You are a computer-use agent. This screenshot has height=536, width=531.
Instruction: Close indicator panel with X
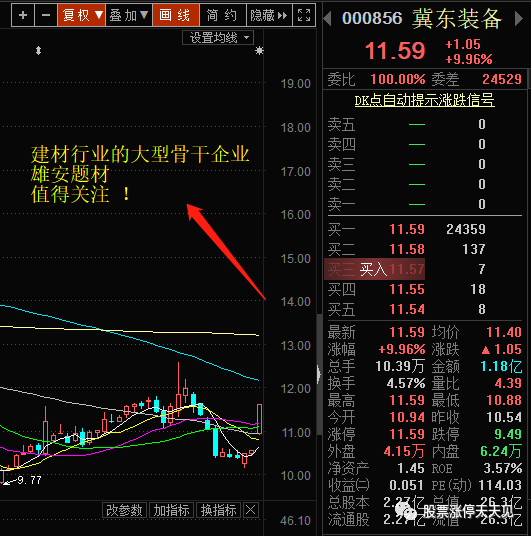point(251,510)
